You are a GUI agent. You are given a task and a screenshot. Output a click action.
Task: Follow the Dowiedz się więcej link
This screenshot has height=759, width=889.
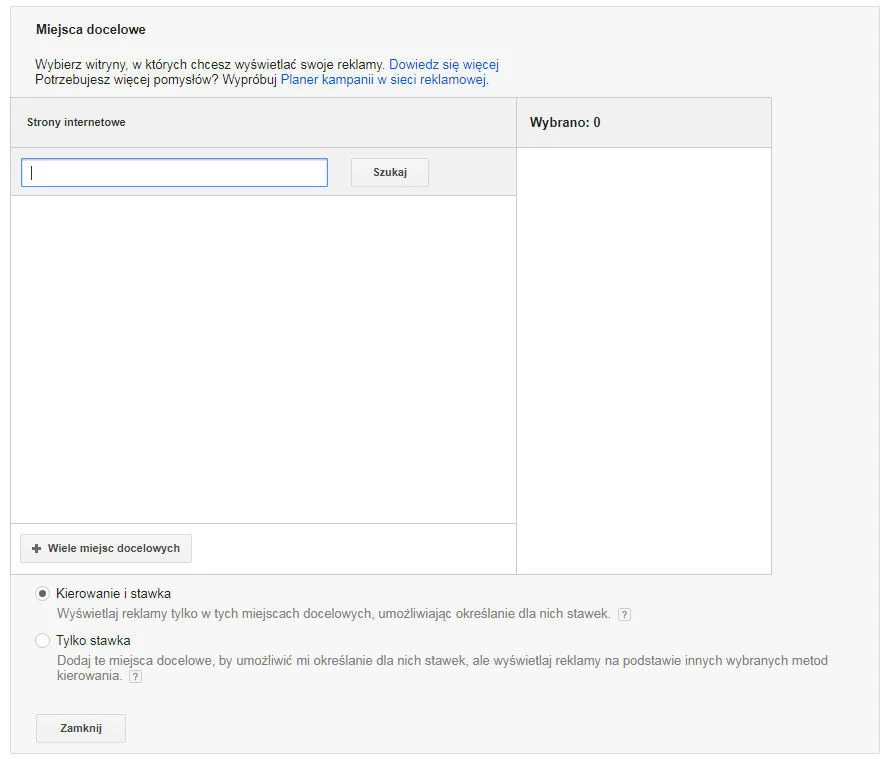click(443, 64)
